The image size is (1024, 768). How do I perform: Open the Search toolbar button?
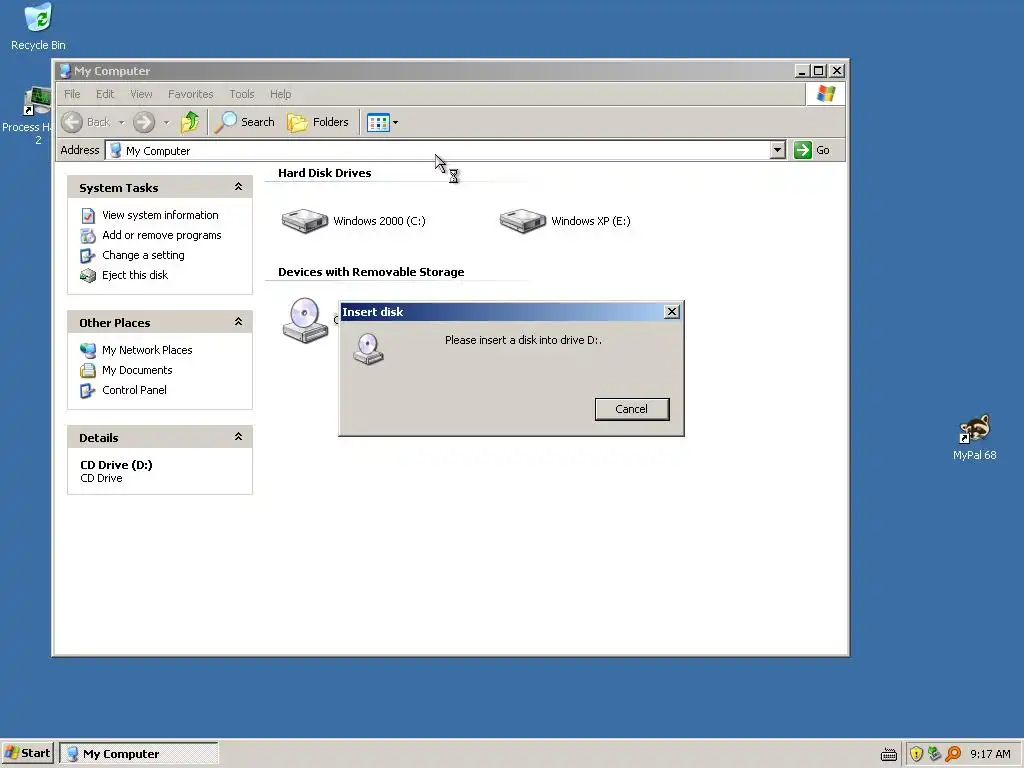point(245,122)
